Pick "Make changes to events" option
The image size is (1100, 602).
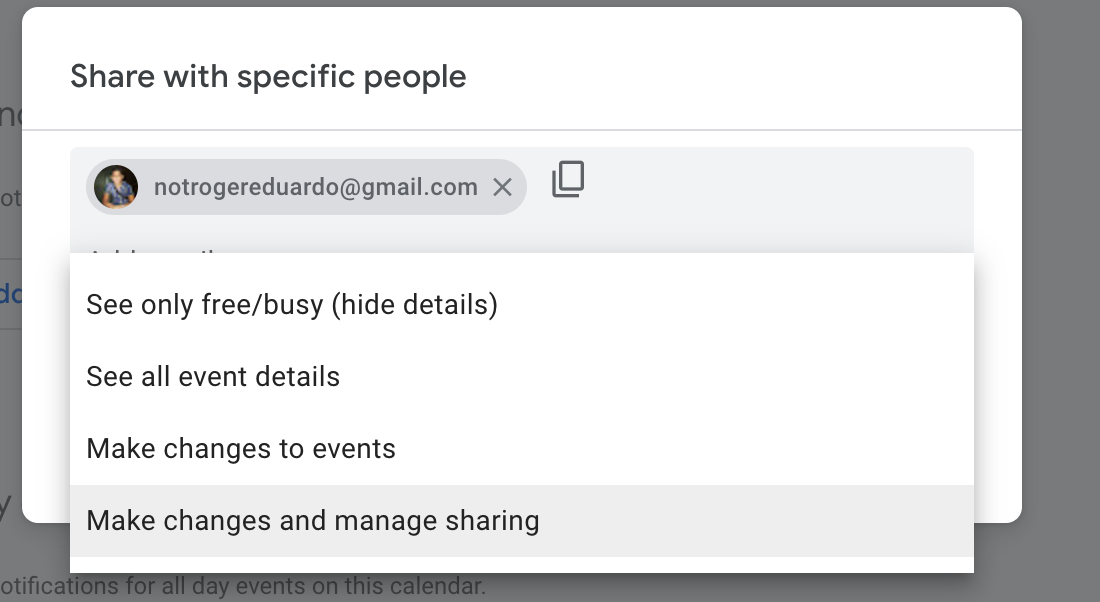[x=241, y=448]
